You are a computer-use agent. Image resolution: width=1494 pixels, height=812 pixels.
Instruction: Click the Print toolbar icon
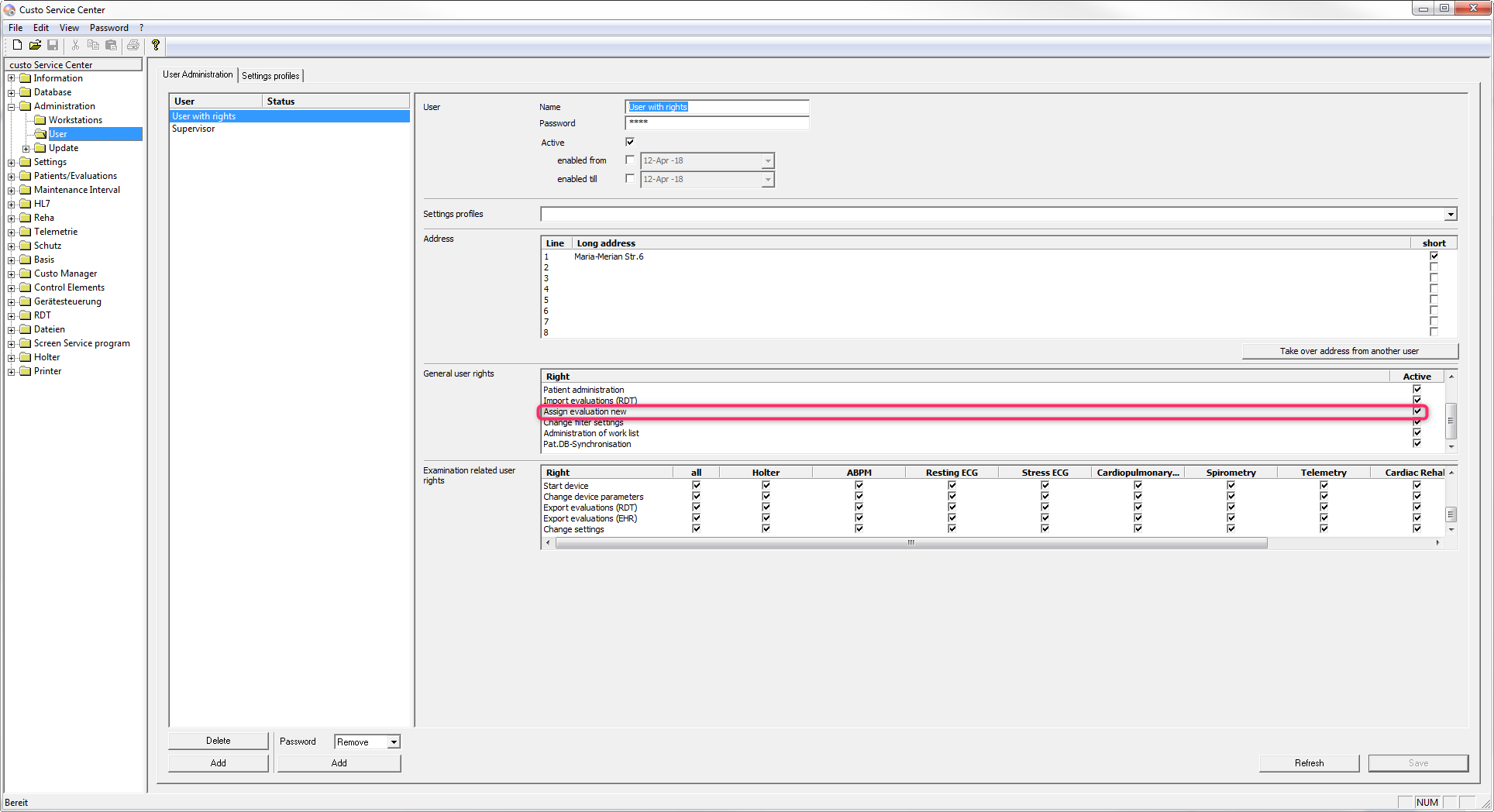pos(133,45)
